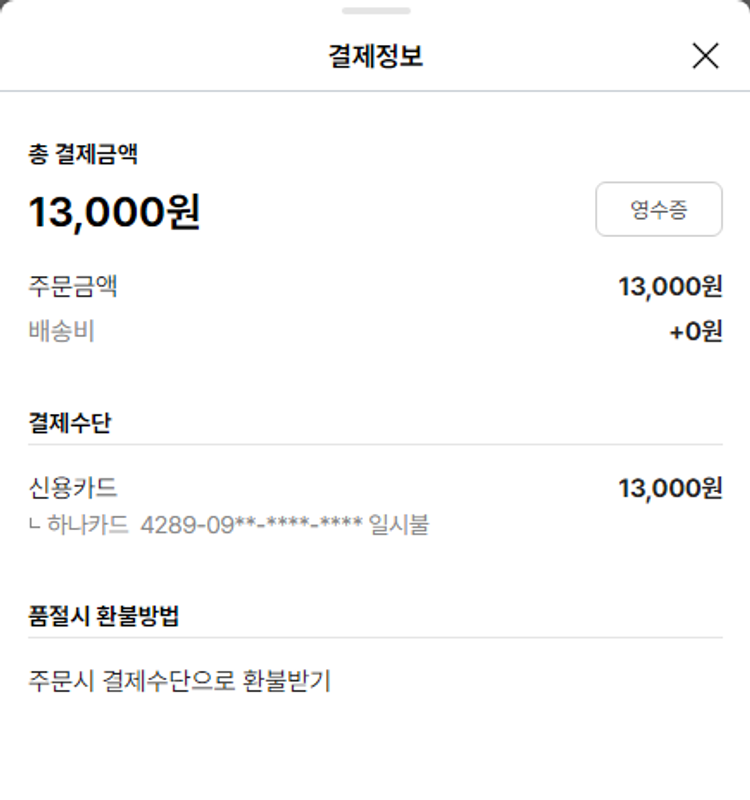
Task: Select the 13,000원 value beside 주문금액
Action: [670, 287]
